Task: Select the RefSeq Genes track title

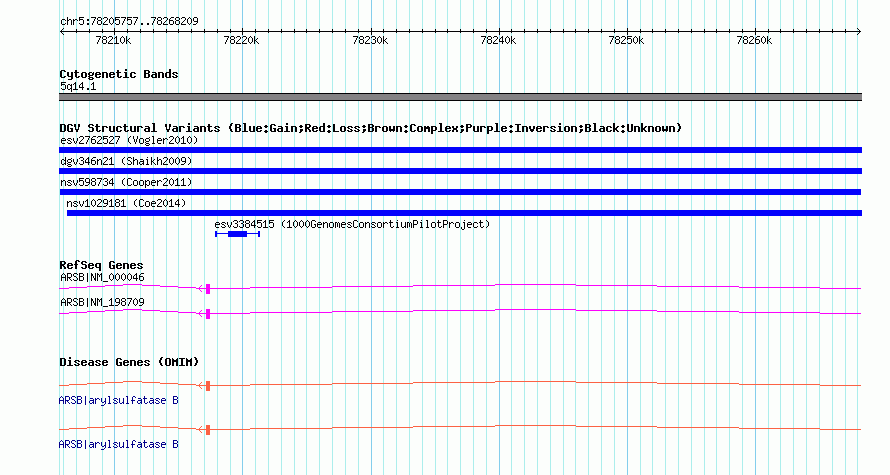Action: point(101,265)
